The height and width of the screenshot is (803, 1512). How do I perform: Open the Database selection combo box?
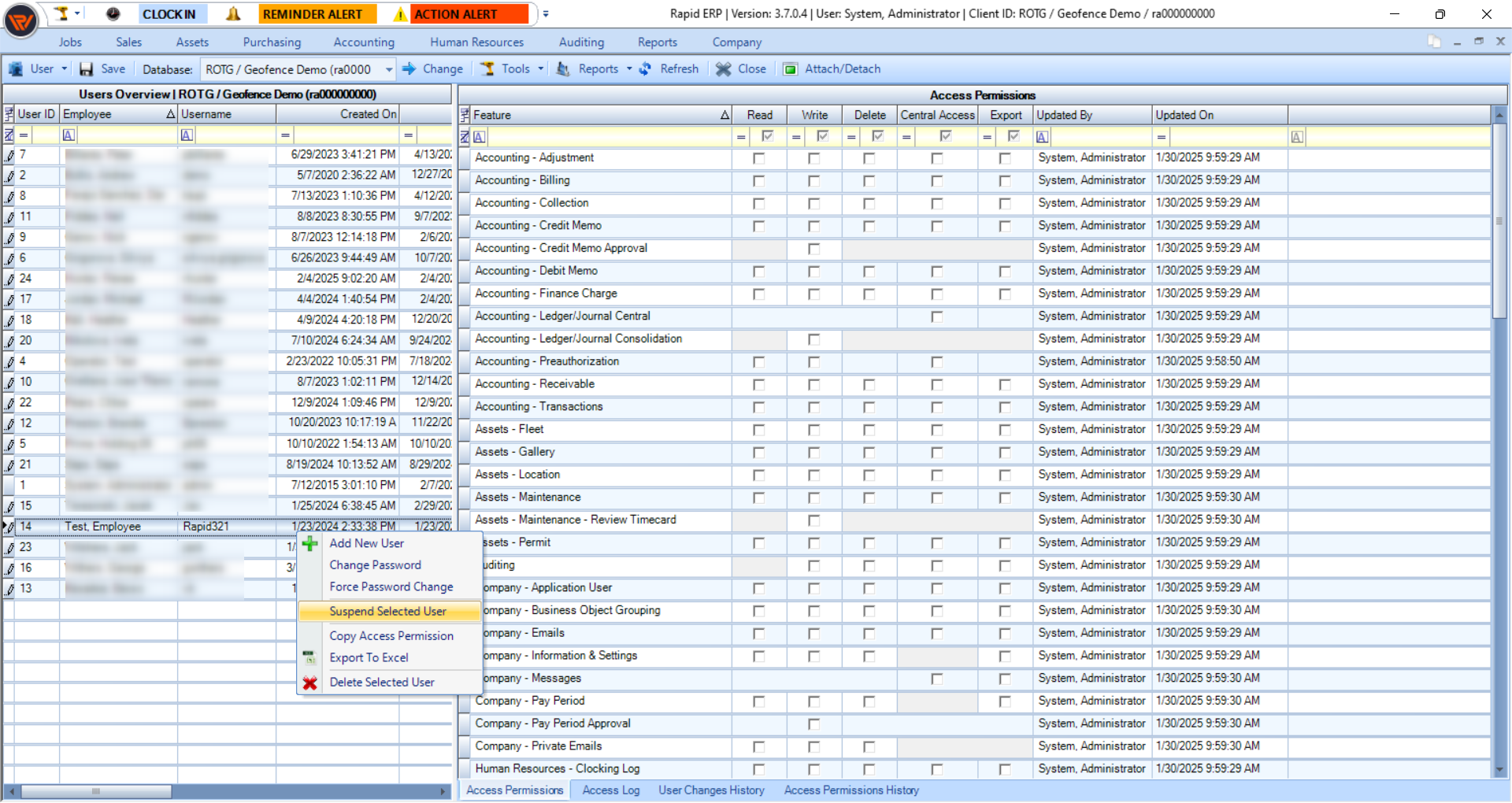pos(297,69)
